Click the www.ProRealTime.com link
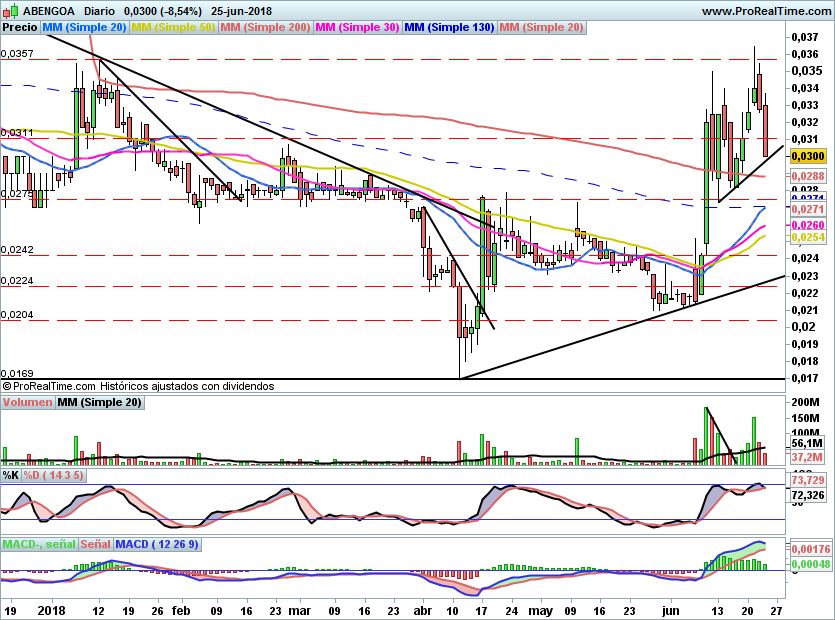The height and width of the screenshot is (620, 835). (x=767, y=11)
